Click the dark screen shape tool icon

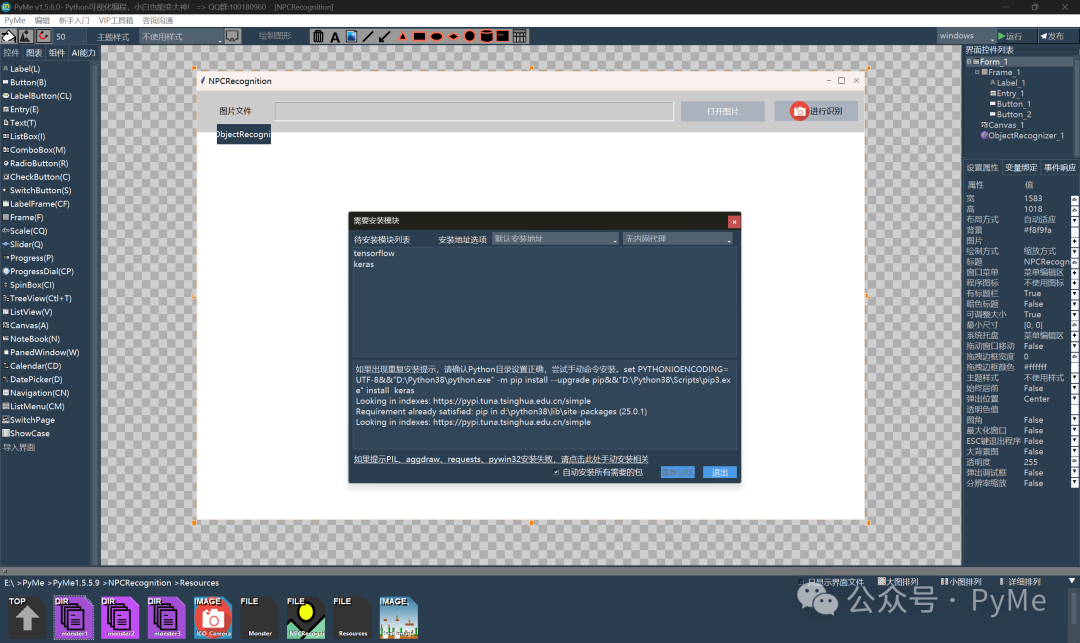tap(503, 36)
